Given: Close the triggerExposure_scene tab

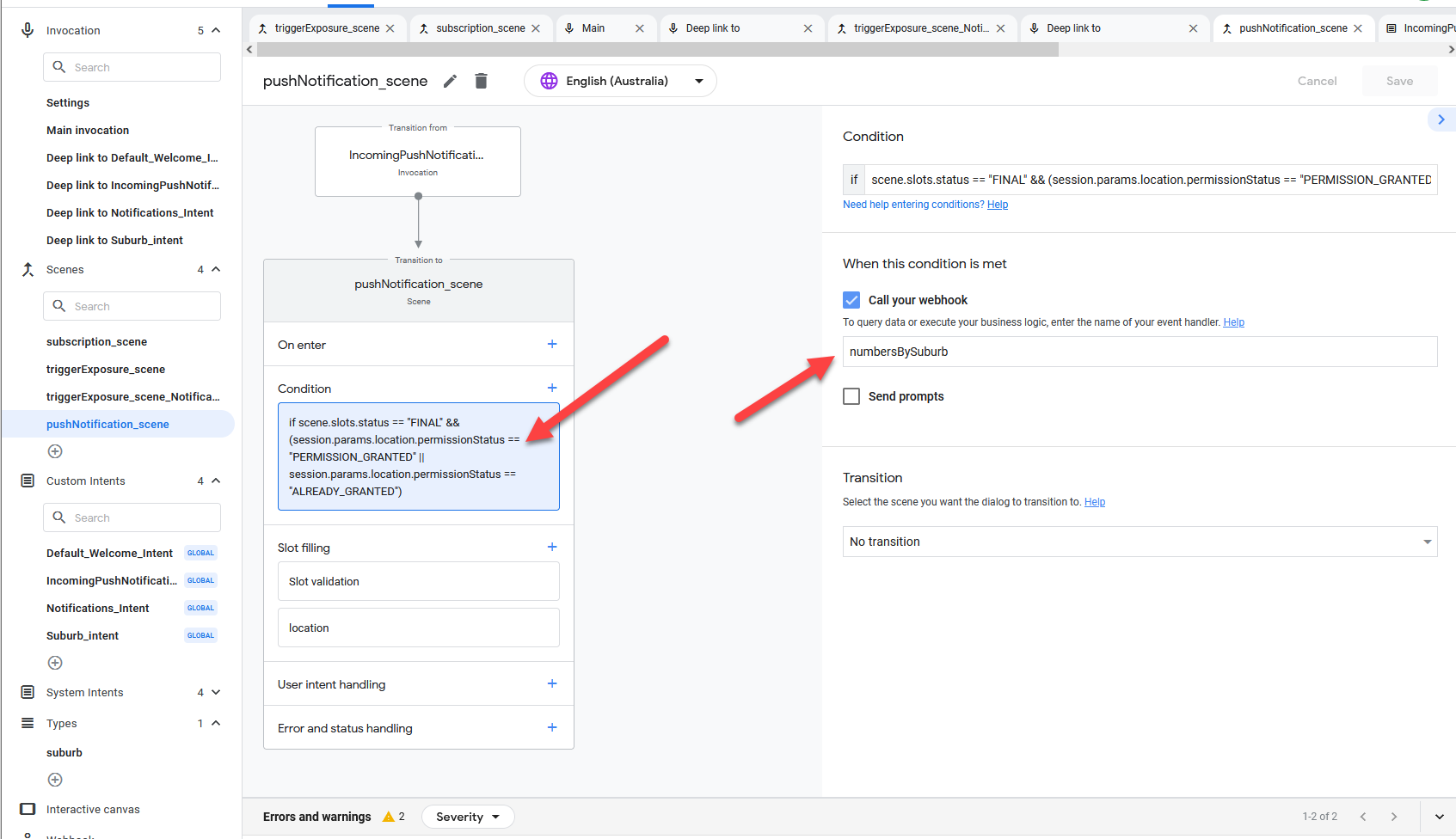Looking at the screenshot, I should coord(390,28).
